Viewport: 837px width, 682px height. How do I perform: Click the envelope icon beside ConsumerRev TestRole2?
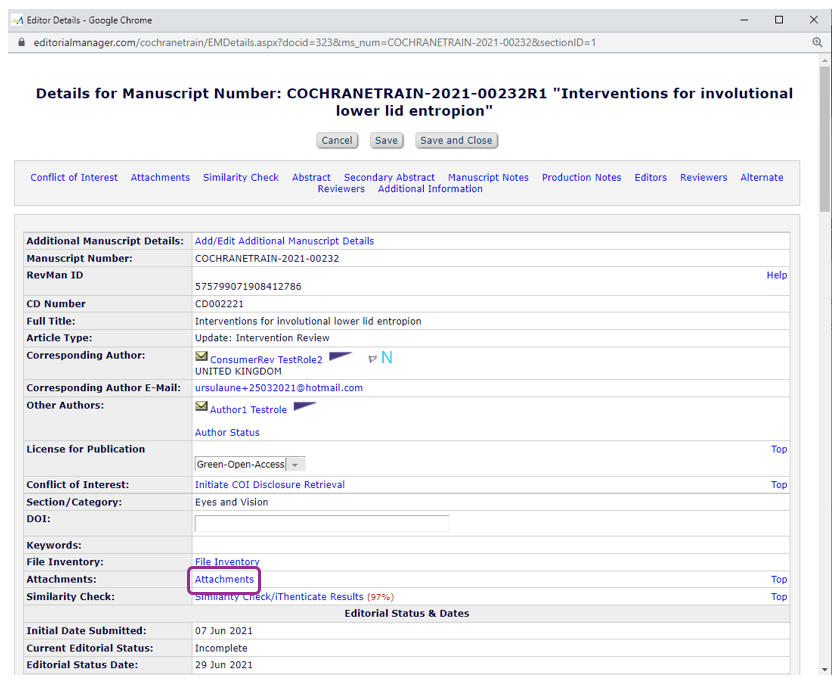point(201,357)
